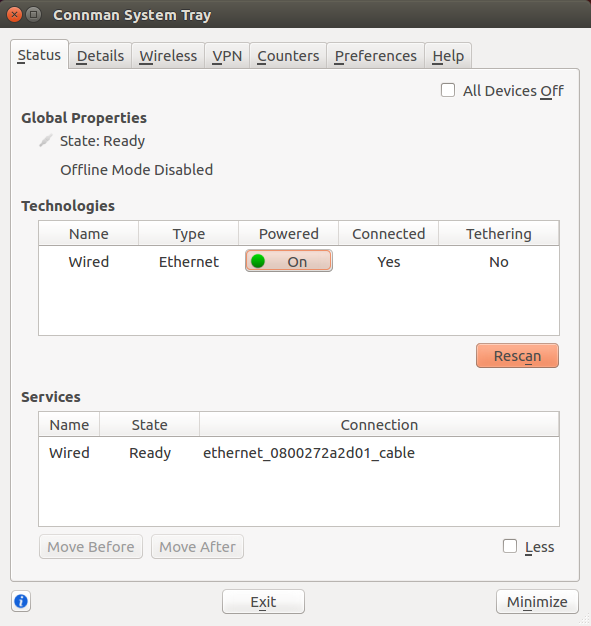Click the blue info icon button
Screen dimensions: 591x626
[x=21, y=601]
